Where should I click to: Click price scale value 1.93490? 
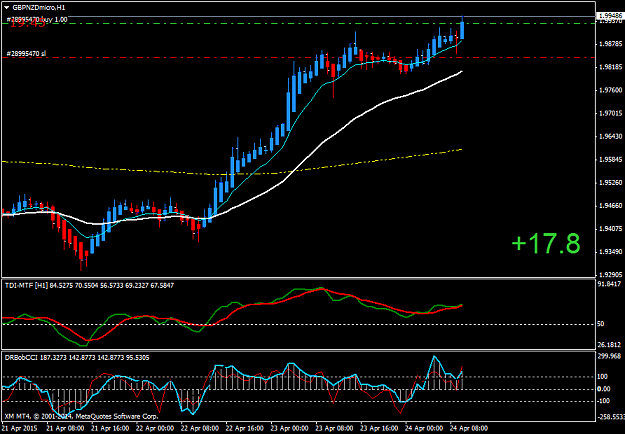[x=609, y=252]
